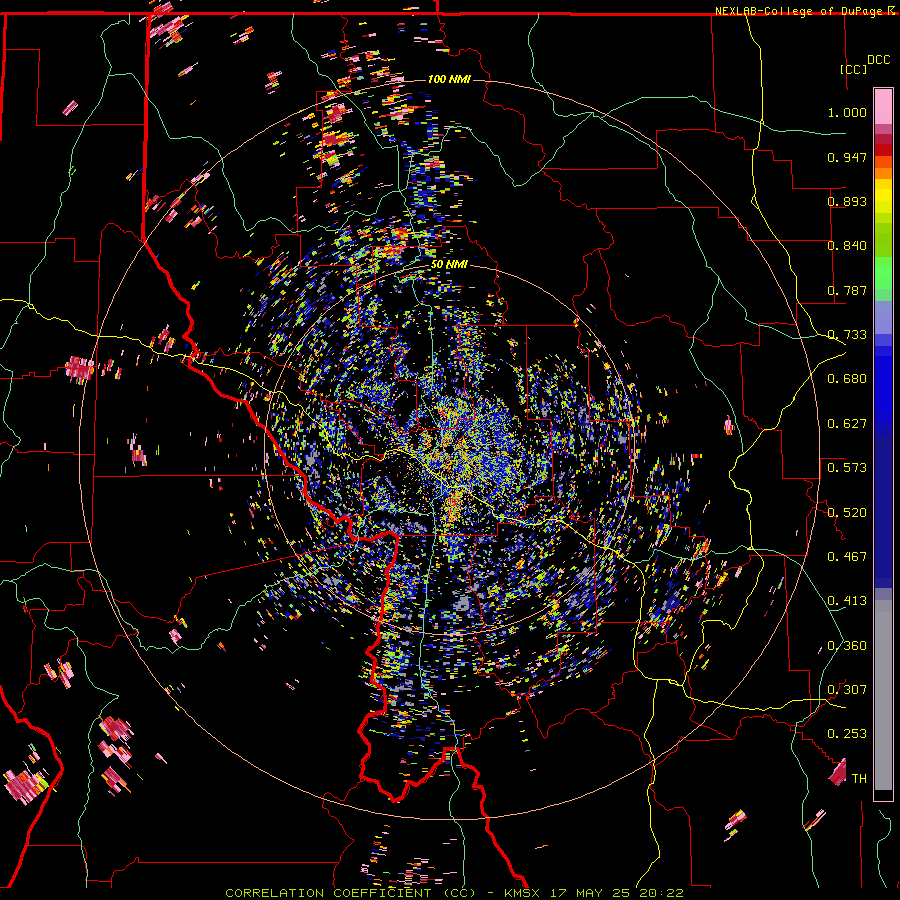Screen dimensions: 900x900
Task: Click the 1.000 value on the color scale
Action: [847, 112]
